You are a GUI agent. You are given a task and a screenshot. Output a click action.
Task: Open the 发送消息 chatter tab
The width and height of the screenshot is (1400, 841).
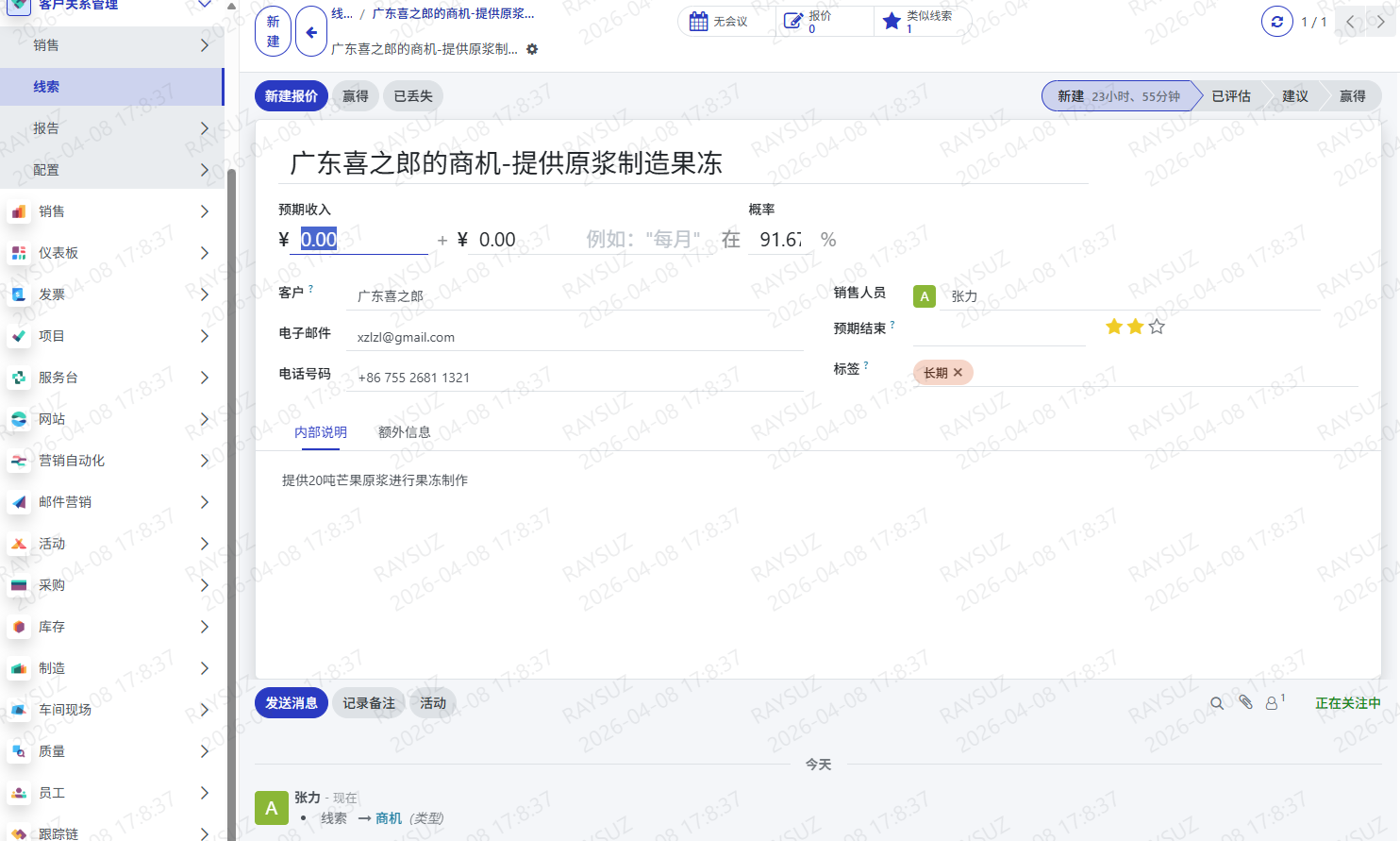click(x=292, y=703)
